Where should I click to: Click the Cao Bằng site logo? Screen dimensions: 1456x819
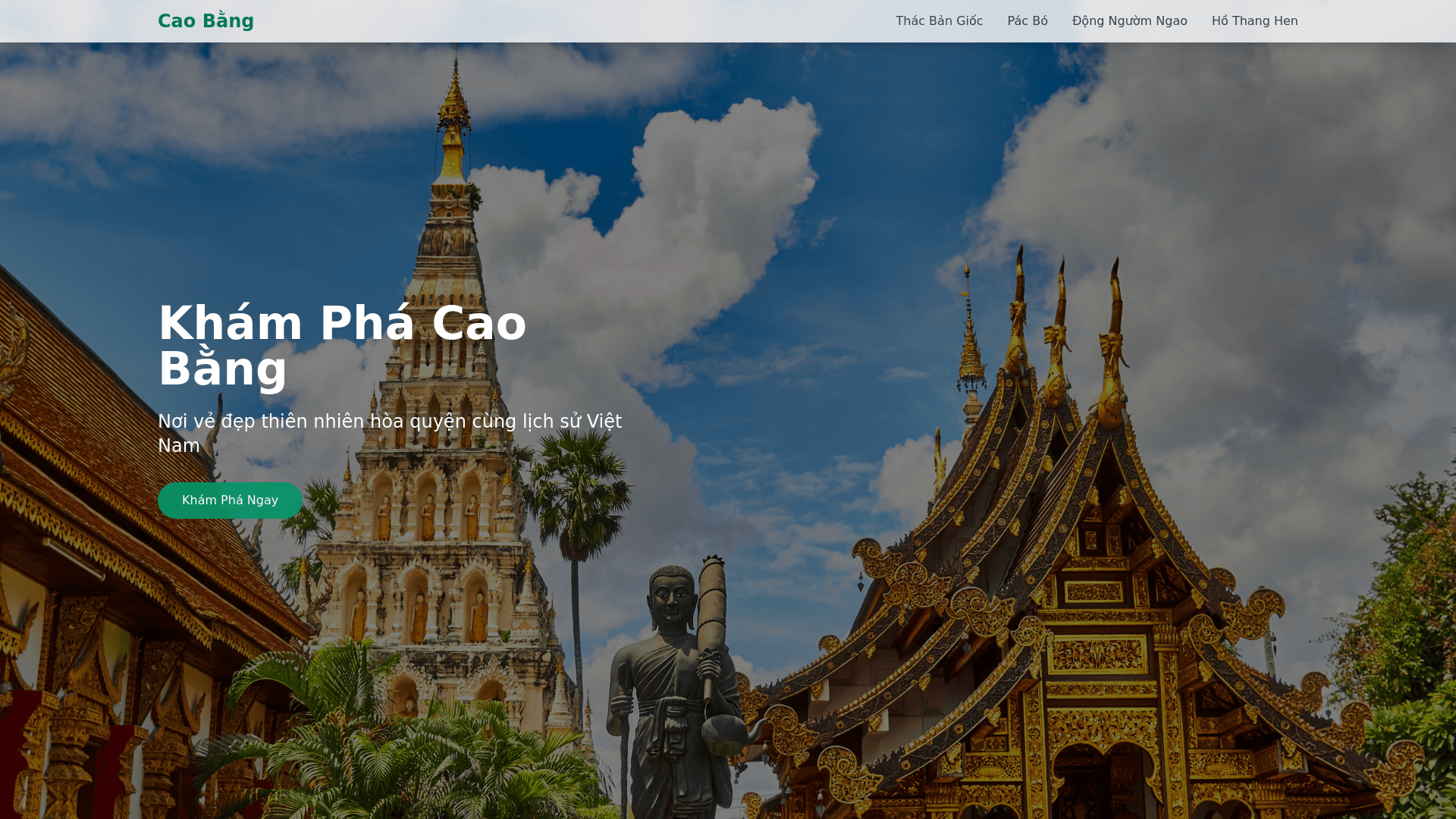(206, 21)
